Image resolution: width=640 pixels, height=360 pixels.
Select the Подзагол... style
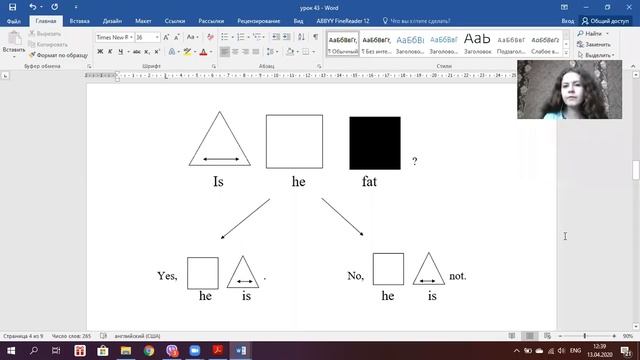pos(511,44)
